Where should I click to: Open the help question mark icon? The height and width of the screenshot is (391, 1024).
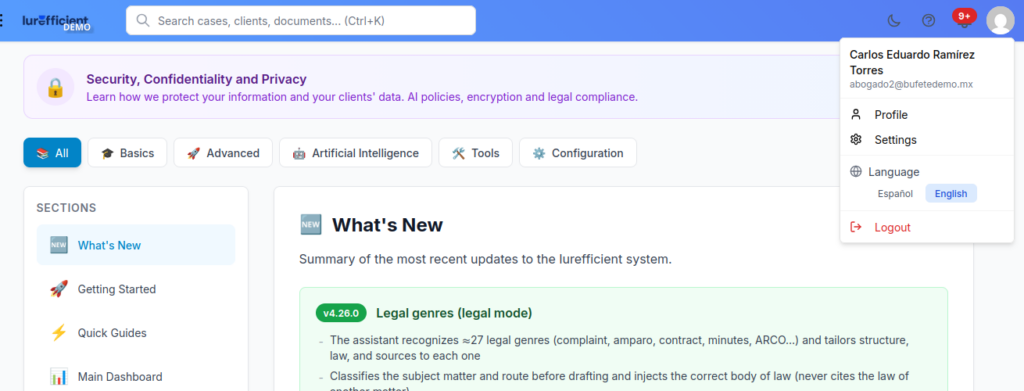coord(928,21)
